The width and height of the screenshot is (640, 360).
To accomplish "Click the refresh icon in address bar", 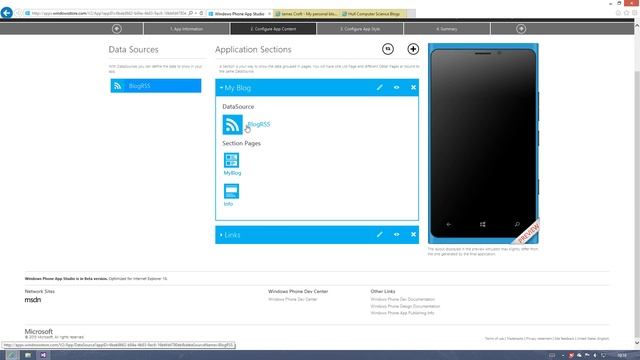I will 201,13.
